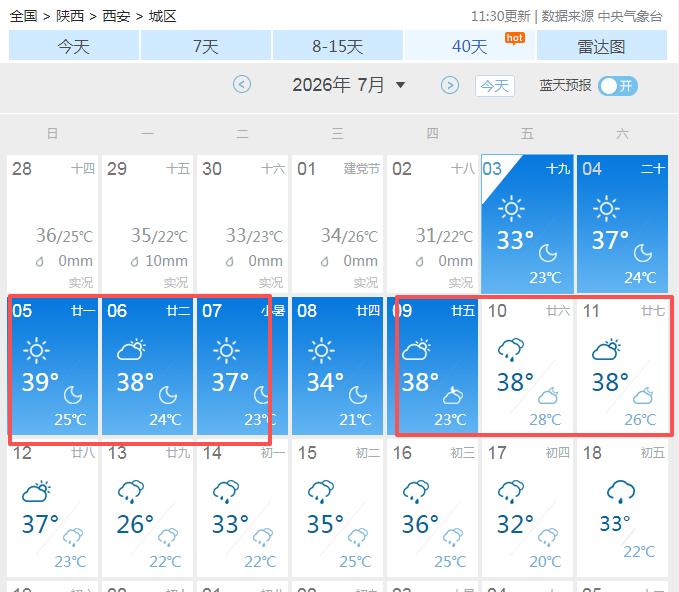Select the 01 建党节 day cell
679x592 pixels.
(x=337, y=223)
